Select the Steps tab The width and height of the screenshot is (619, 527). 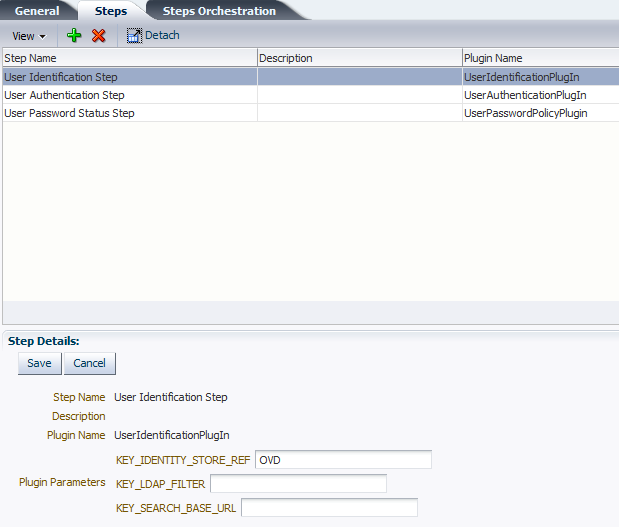tap(111, 11)
